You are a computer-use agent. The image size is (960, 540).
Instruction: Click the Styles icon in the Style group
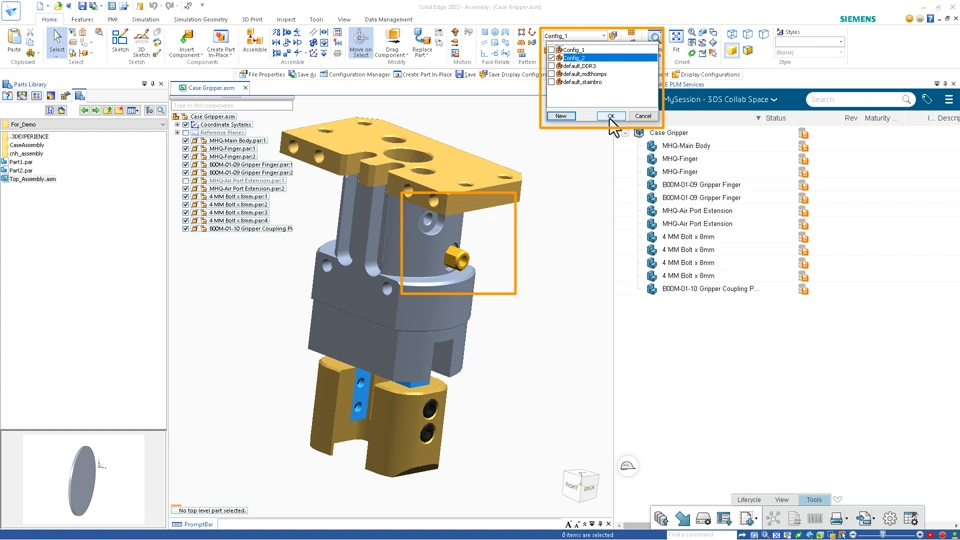[780, 32]
